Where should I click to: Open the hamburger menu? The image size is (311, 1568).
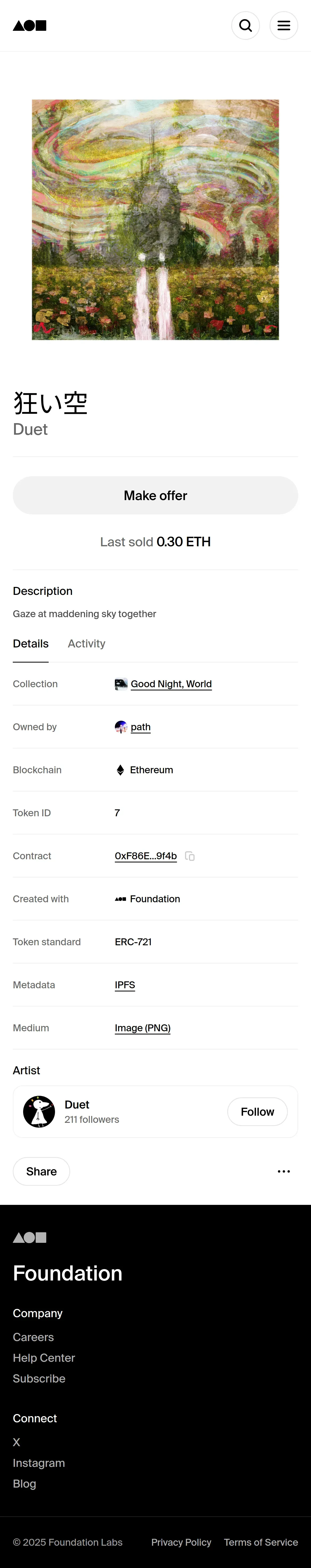[x=284, y=25]
